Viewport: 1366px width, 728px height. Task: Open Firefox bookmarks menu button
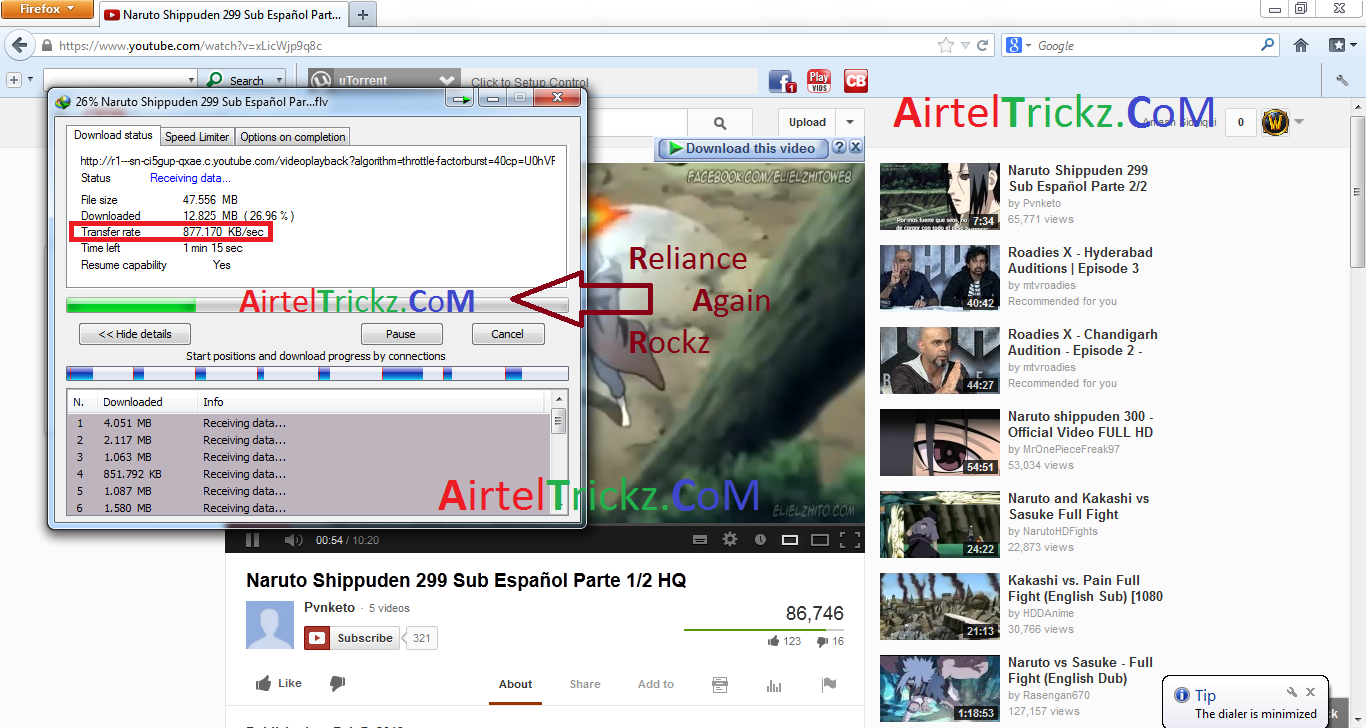(1341, 45)
